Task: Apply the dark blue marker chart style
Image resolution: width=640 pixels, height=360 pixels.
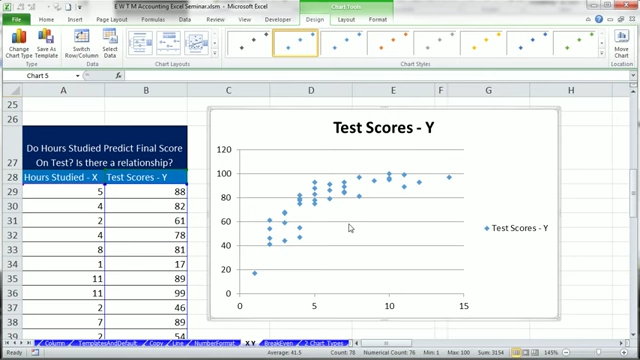Action: point(528,43)
